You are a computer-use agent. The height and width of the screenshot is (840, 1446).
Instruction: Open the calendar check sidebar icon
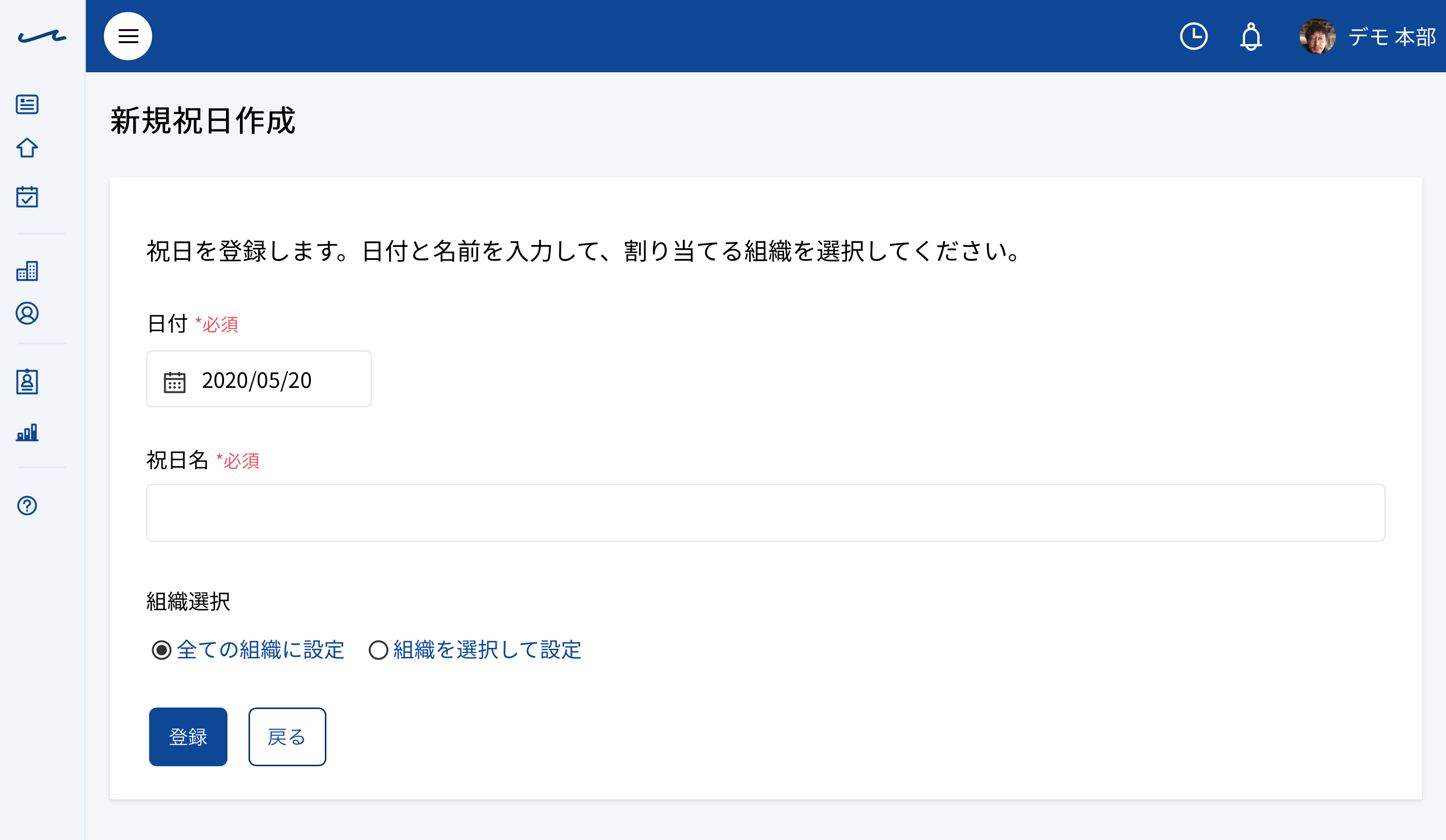27,197
